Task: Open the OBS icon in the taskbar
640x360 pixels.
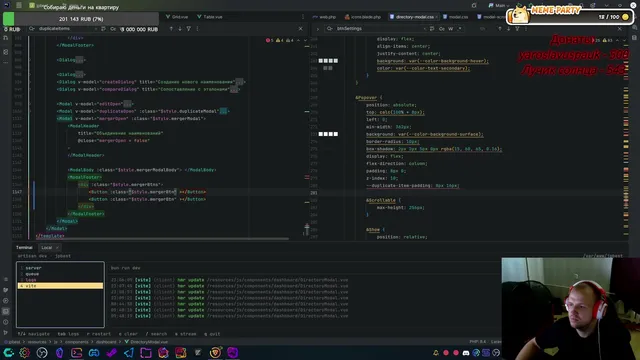Action: [42, 353]
